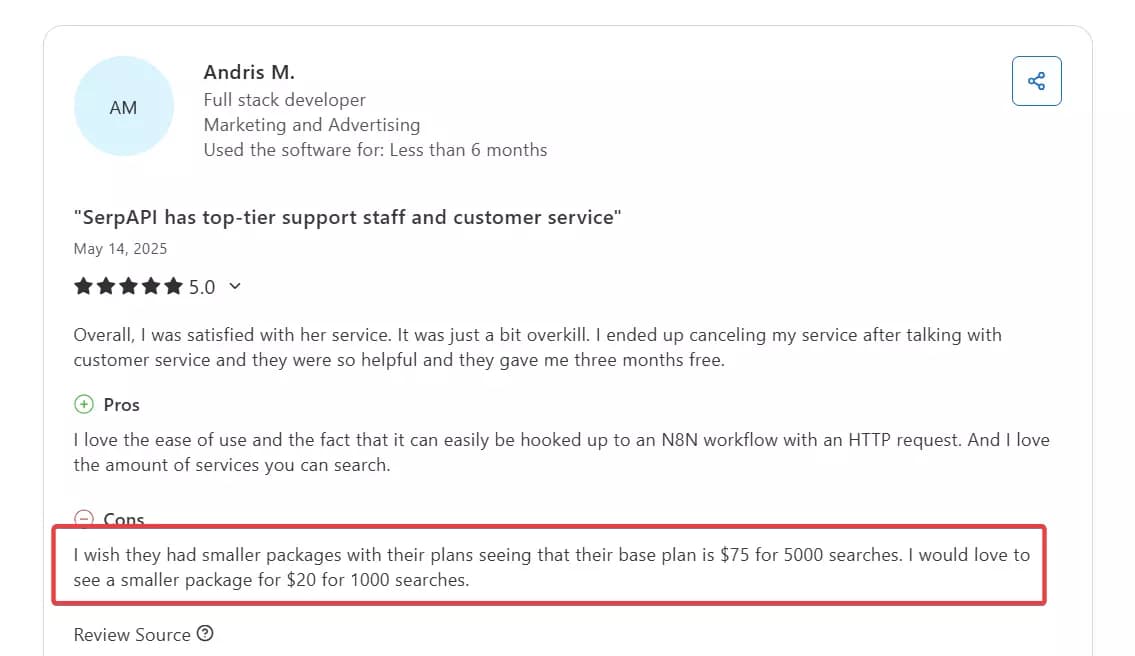Click the Marketing and Advertising industry text
Image resolution: width=1135 pixels, height=656 pixels.
coord(311,125)
